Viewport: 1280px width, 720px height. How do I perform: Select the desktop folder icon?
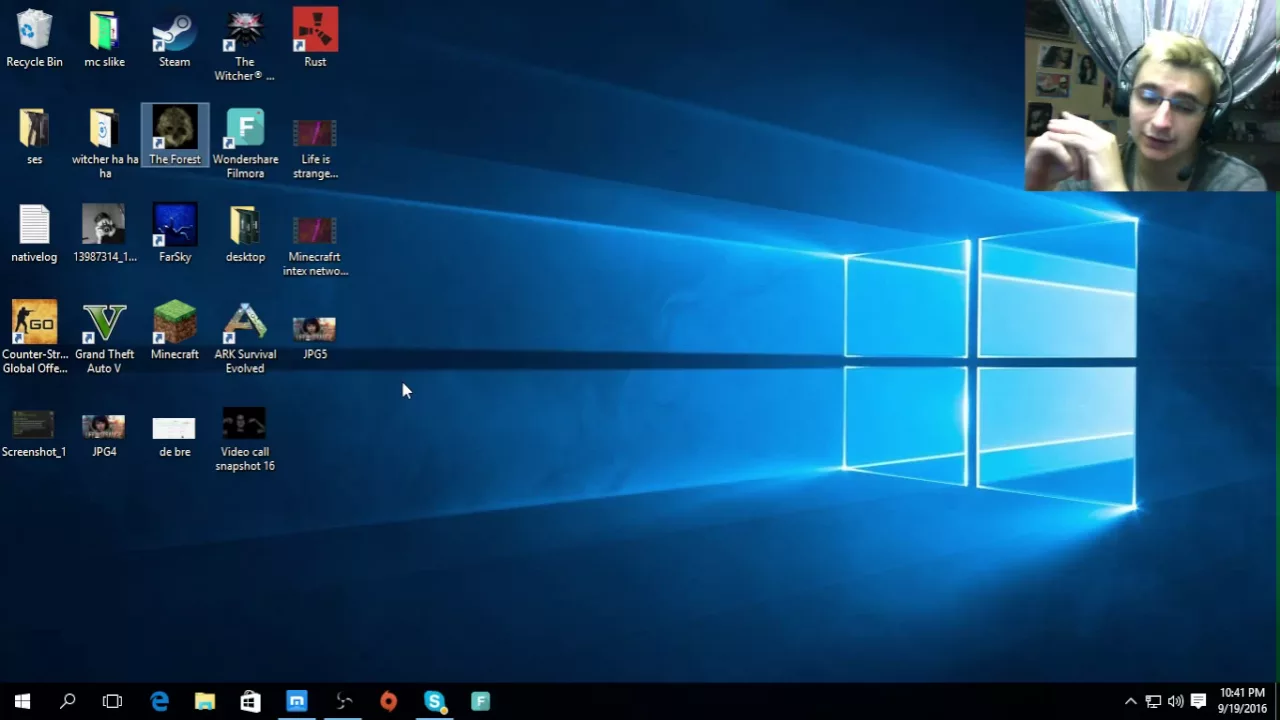coord(245,234)
